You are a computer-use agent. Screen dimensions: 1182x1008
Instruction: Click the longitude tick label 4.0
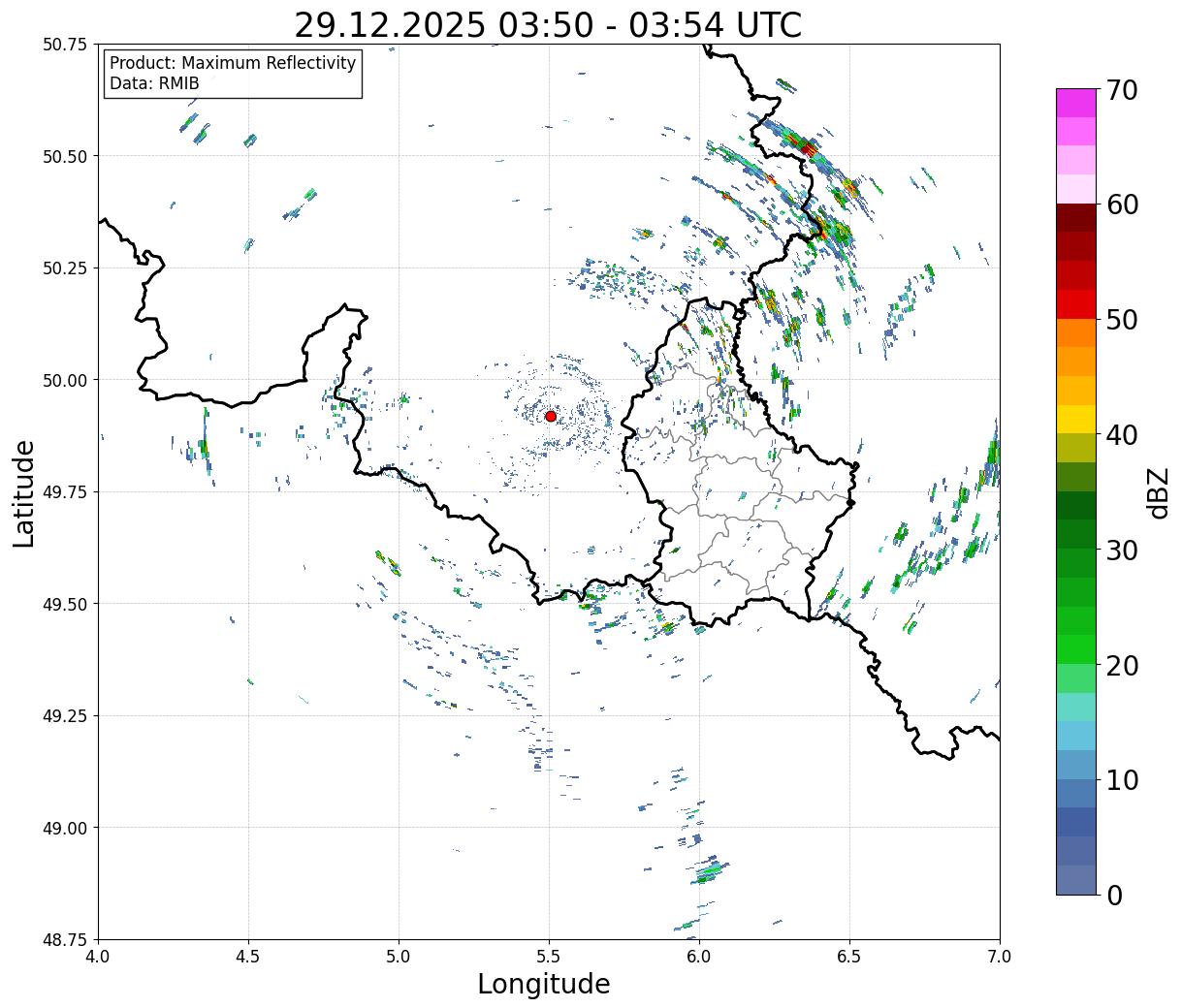(98, 957)
